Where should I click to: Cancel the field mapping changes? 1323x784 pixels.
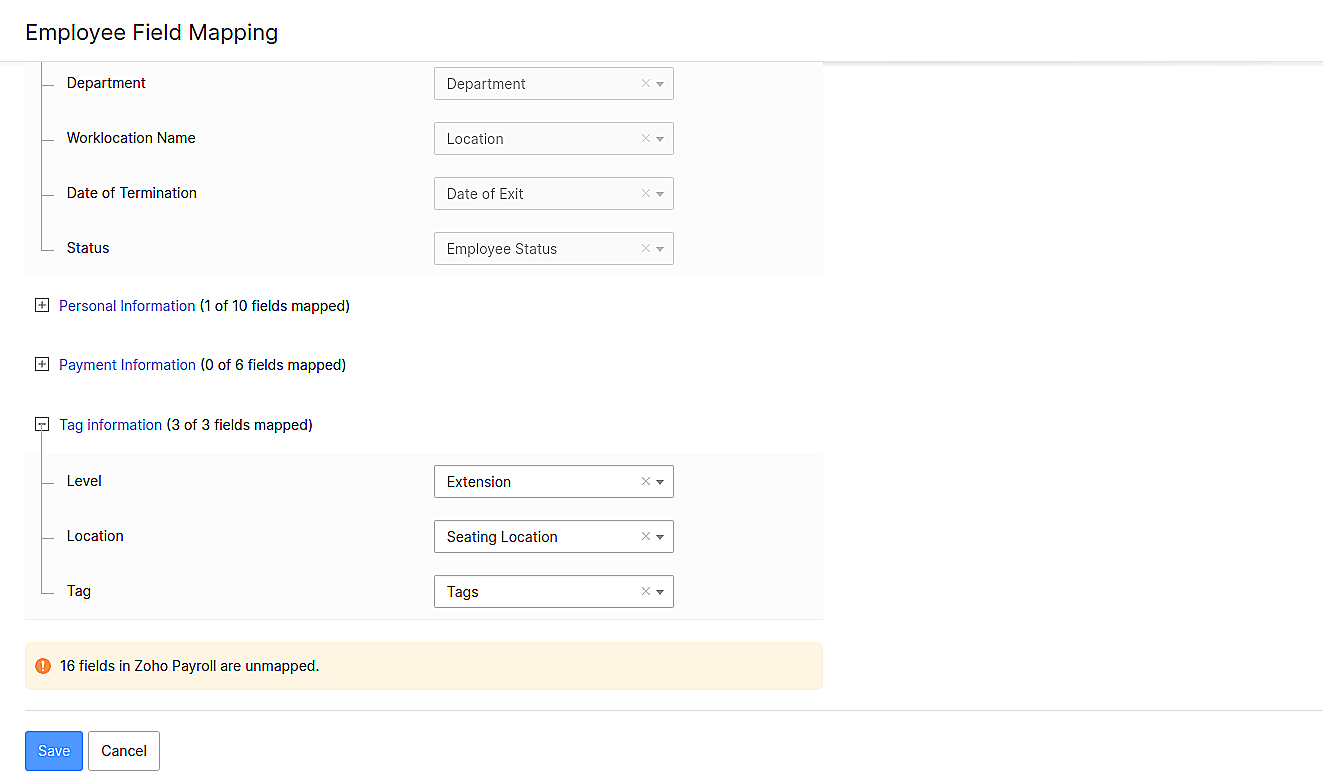point(124,751)
